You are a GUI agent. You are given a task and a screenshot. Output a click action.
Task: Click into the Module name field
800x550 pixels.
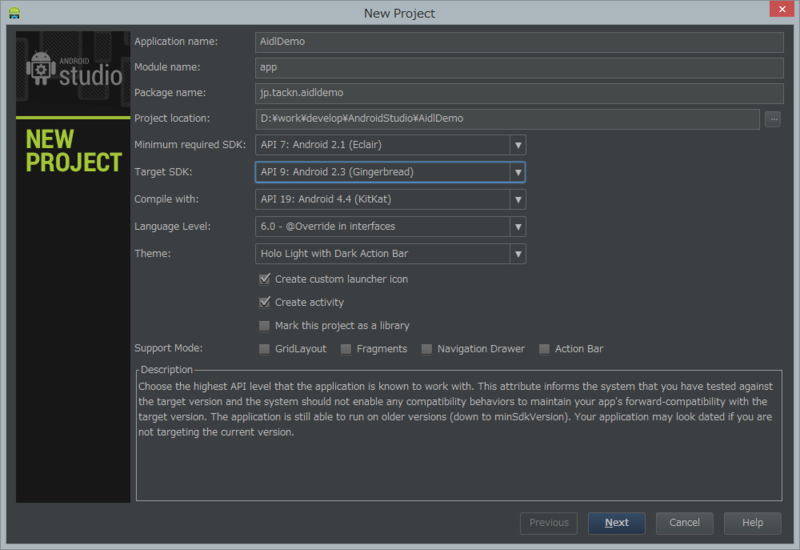[x=519, y=67]
